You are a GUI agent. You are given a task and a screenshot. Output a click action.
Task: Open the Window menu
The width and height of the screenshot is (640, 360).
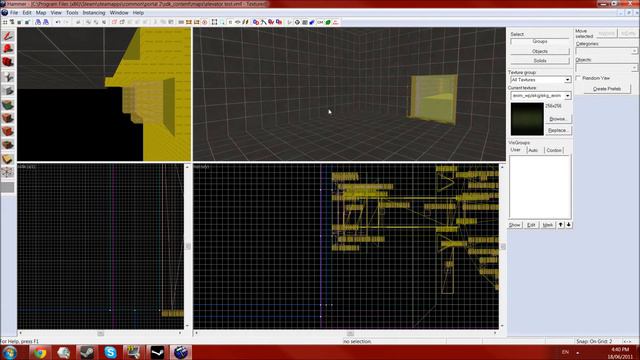119,13
